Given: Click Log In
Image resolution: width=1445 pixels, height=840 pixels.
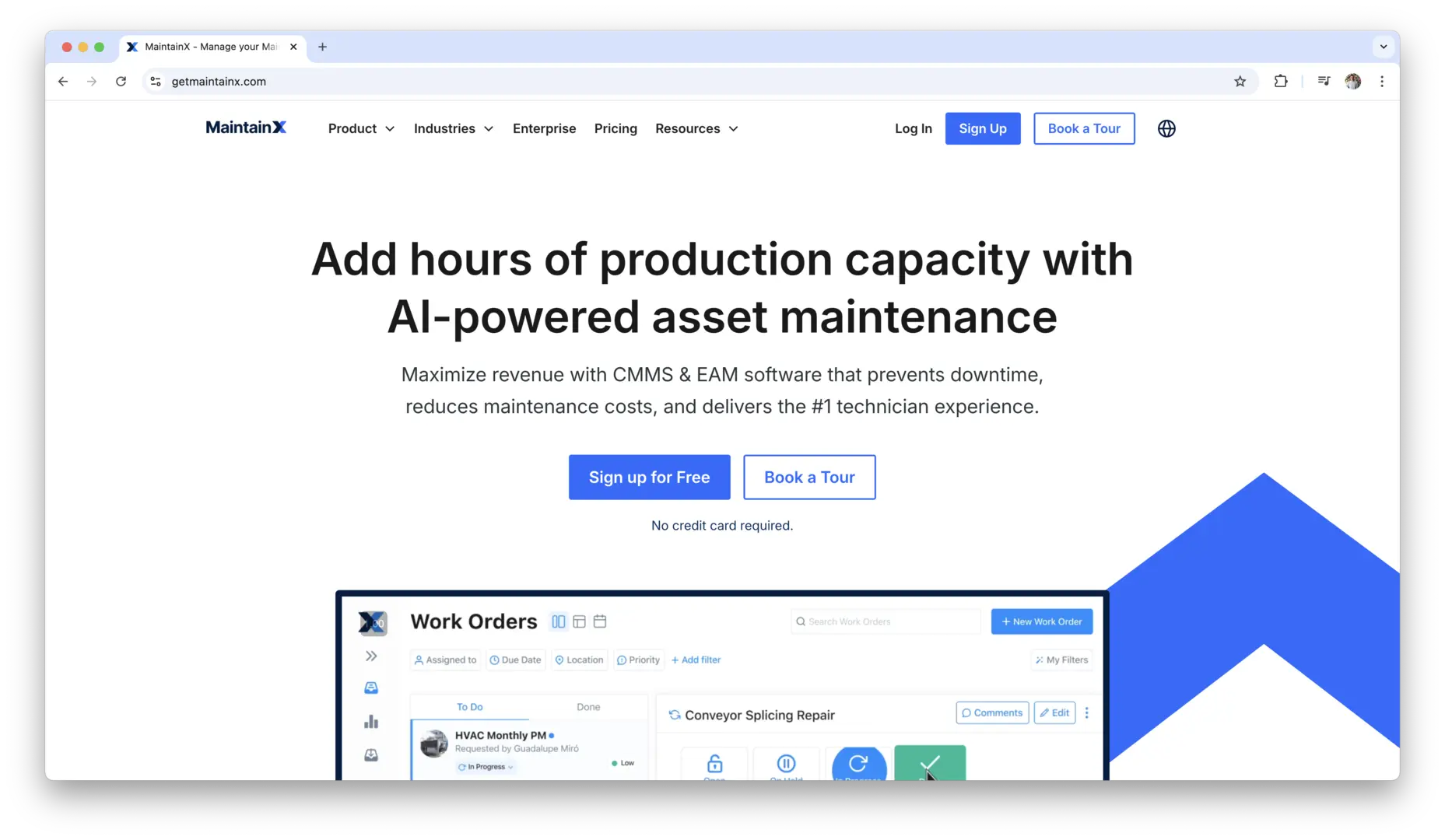Looking at the screenshot, I should pyautogui.click(x=913, y=128).
